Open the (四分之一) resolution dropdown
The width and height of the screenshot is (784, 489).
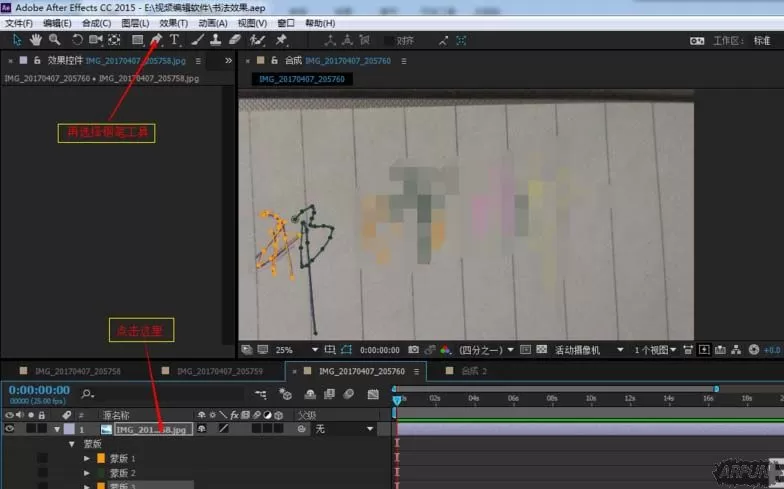[x=486, y=350]
